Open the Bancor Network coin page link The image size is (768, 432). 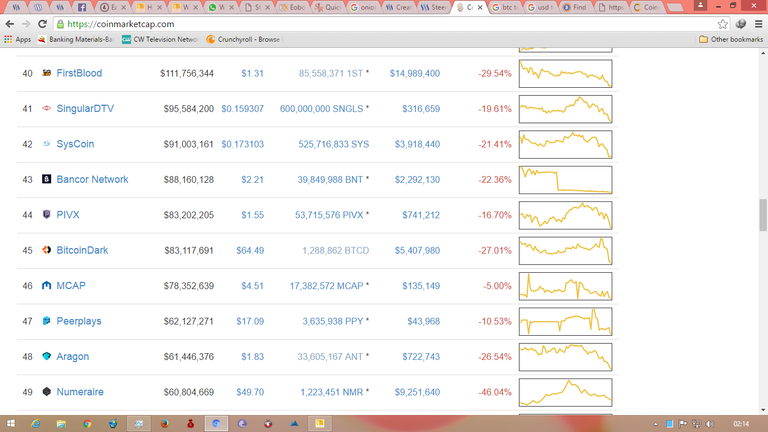[x=92, y=179]
